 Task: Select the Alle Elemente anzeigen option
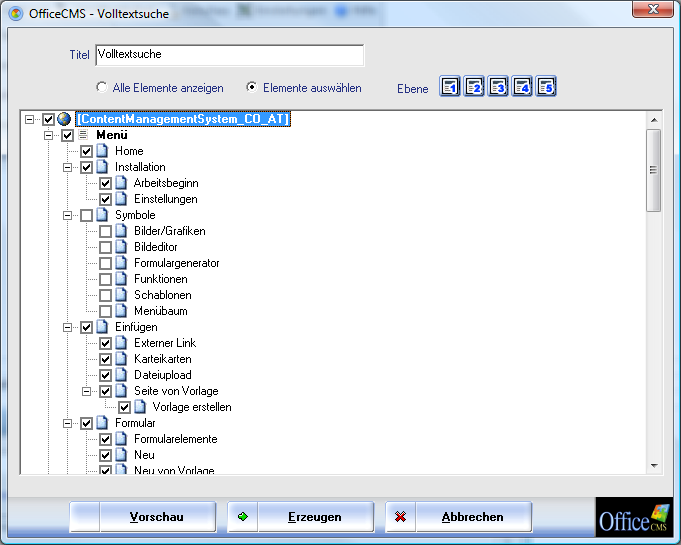pyautogui.click(x=102, y=87)
